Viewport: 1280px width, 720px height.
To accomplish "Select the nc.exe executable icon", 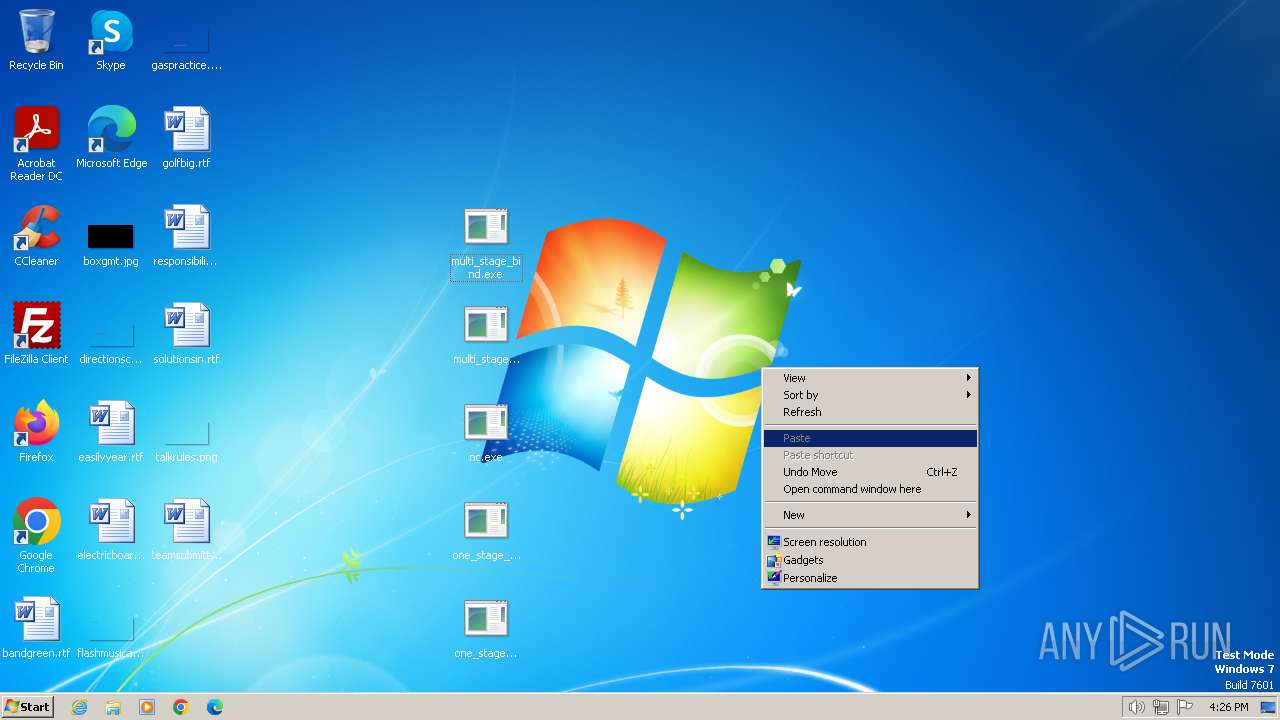I will 486,432.
